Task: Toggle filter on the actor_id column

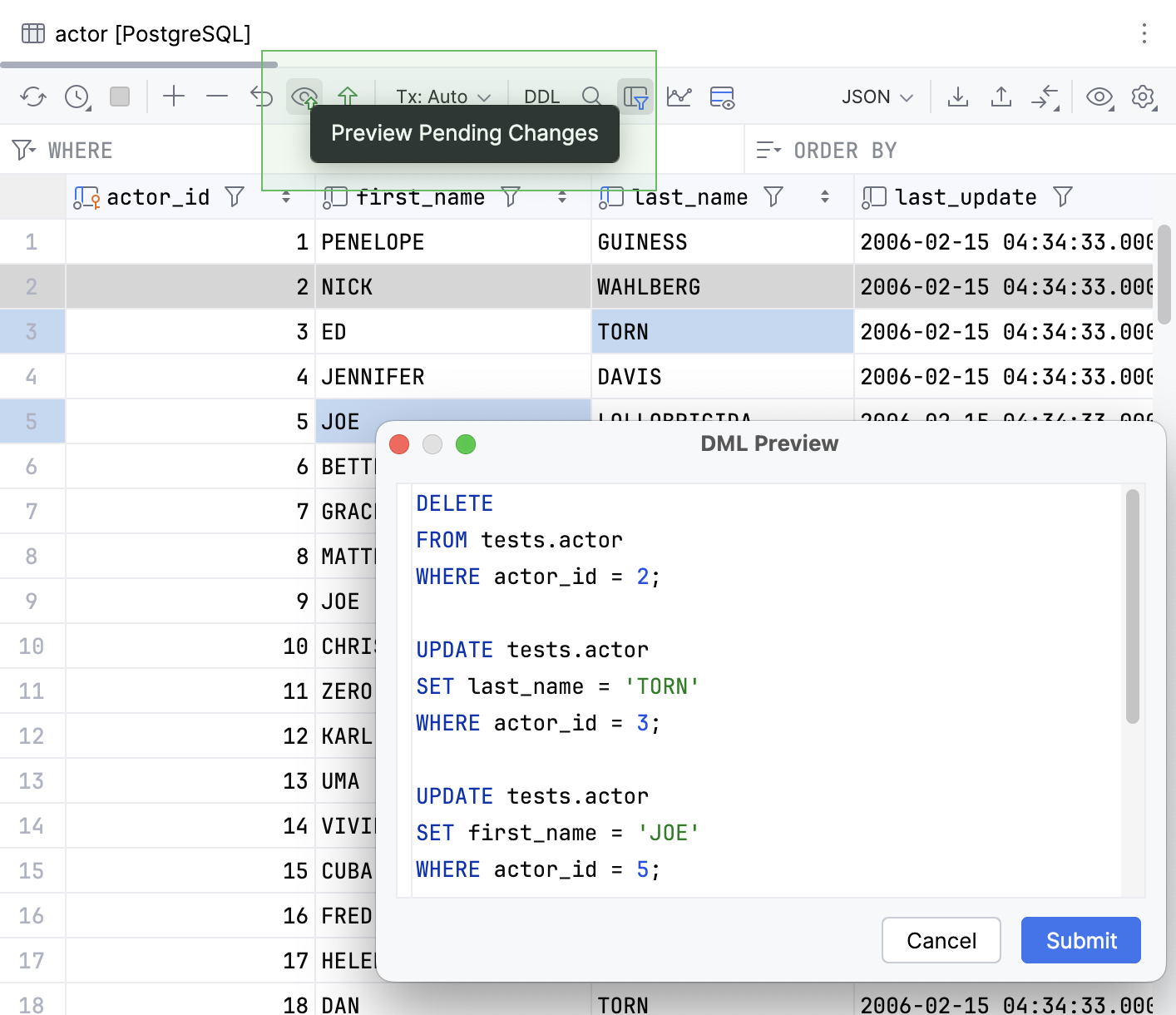Action: 234,196
